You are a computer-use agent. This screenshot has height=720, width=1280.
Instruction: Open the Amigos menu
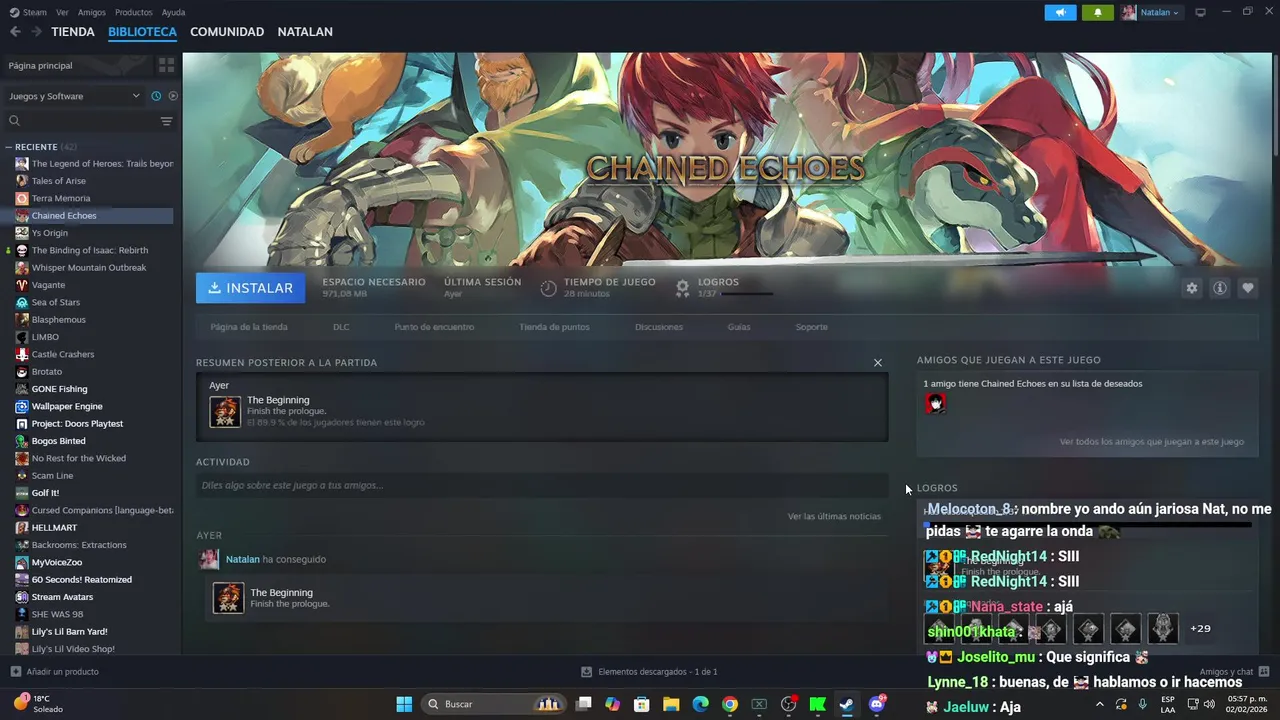tap(91, 12)
